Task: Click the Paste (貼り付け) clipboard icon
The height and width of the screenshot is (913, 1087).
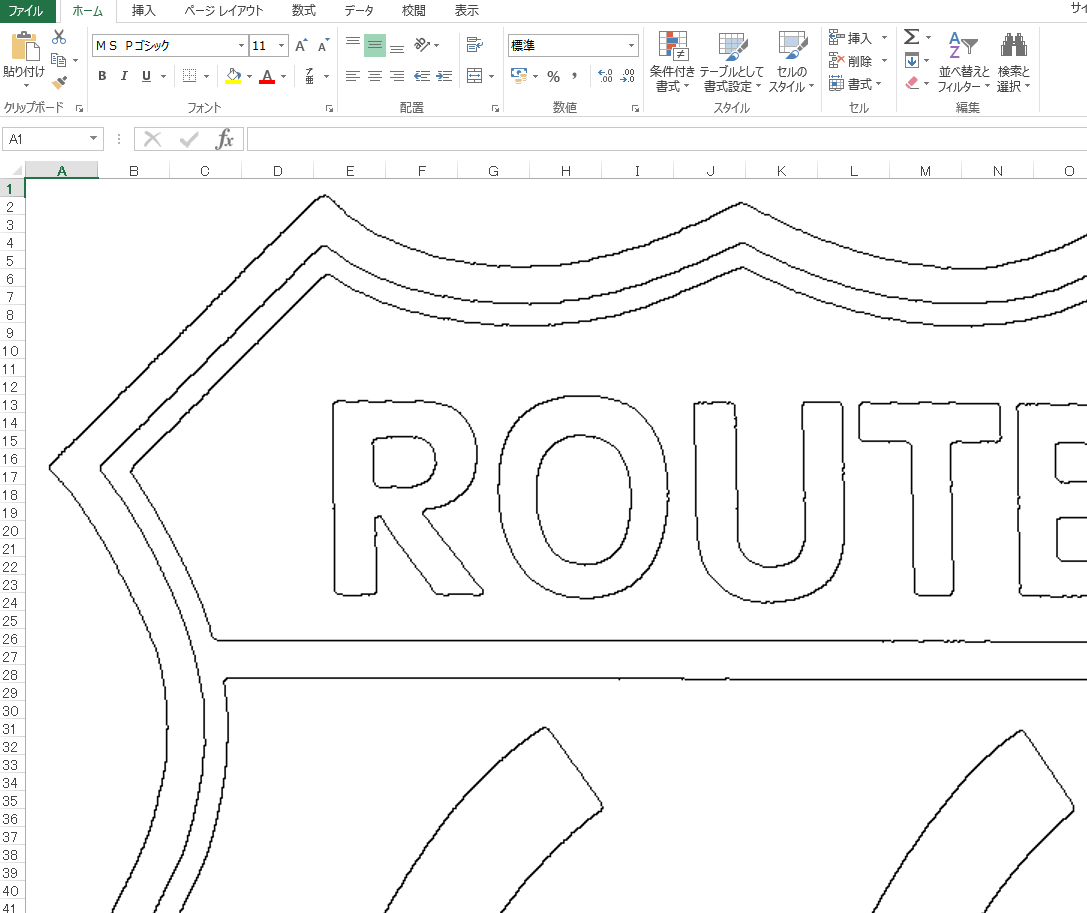Action: [25, 46]
